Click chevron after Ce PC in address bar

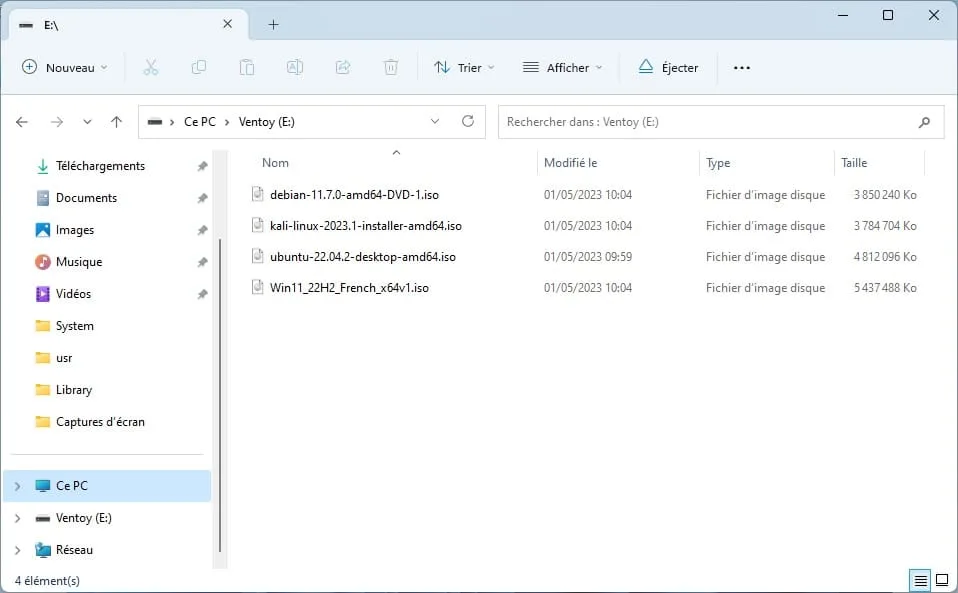coord(227,122)
